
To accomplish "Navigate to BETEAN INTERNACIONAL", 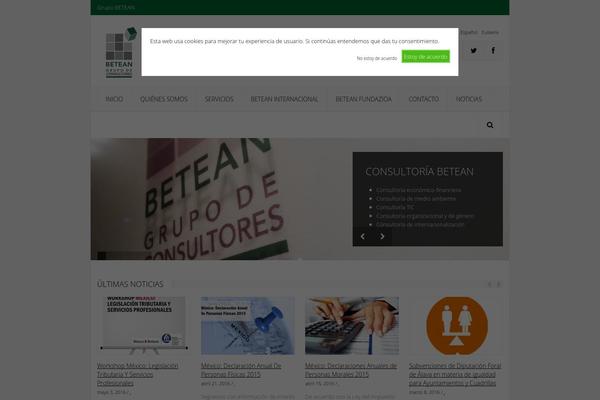I will tap(284, 99).
